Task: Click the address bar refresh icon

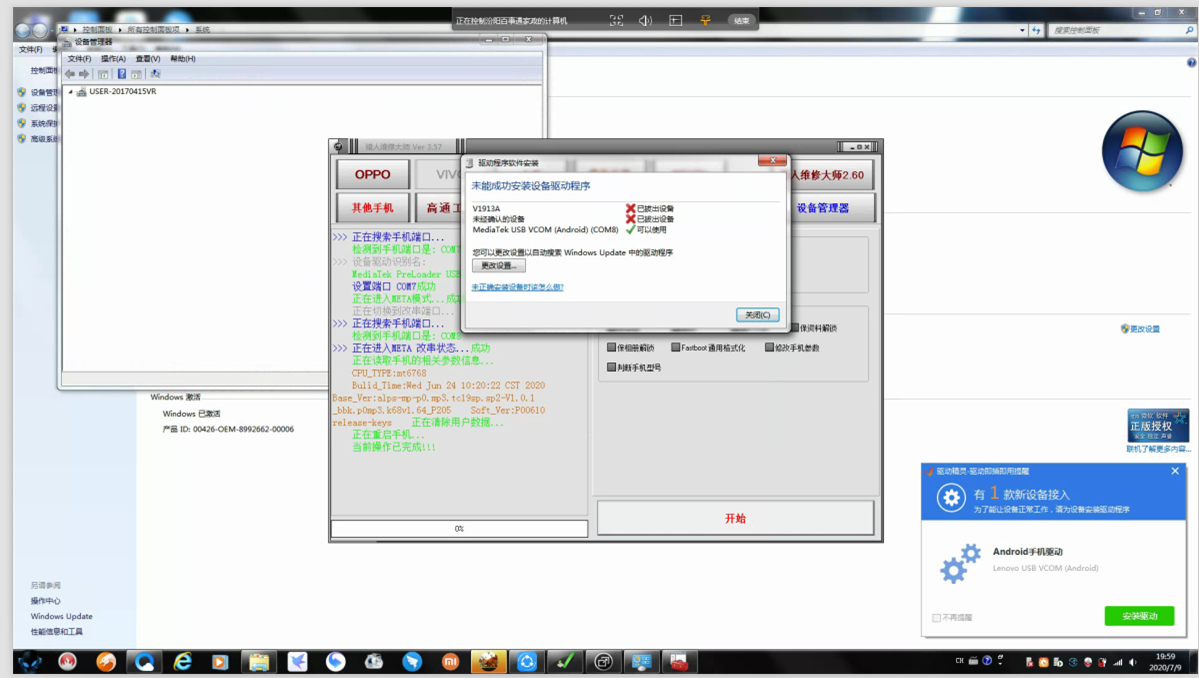Action: [x=1036, y=31]
